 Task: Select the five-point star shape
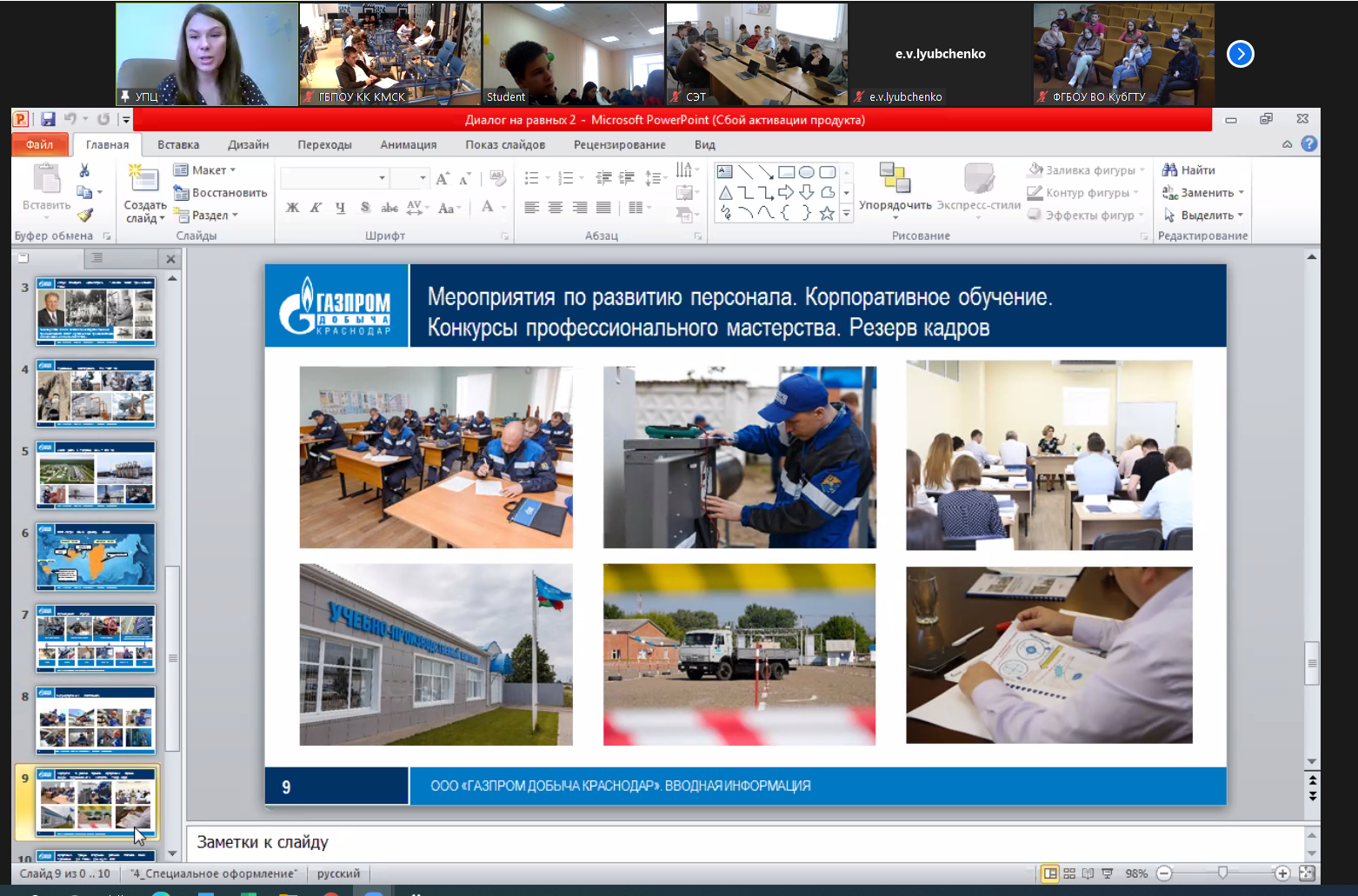[827, 212]
